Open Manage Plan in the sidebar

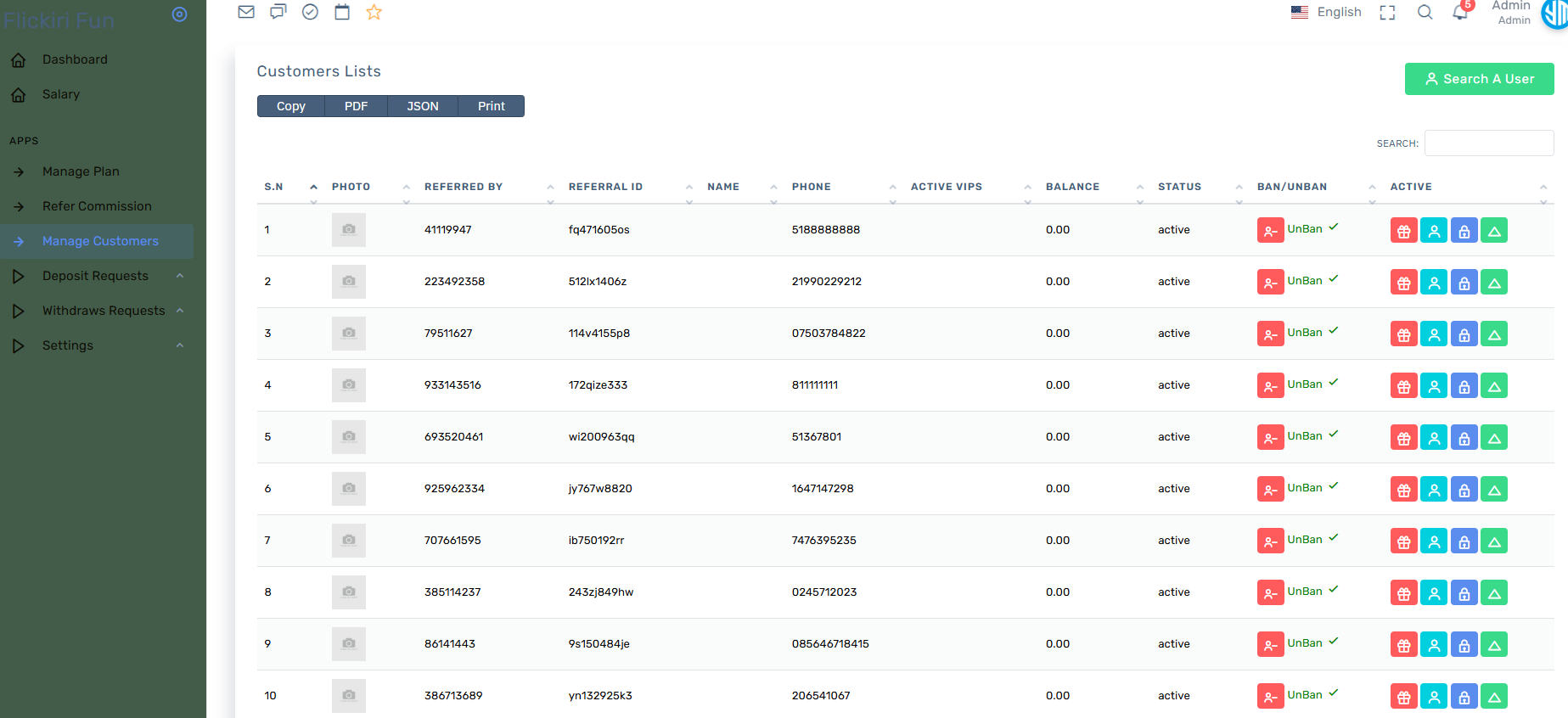pyautogui.click(x=81, y=171)
